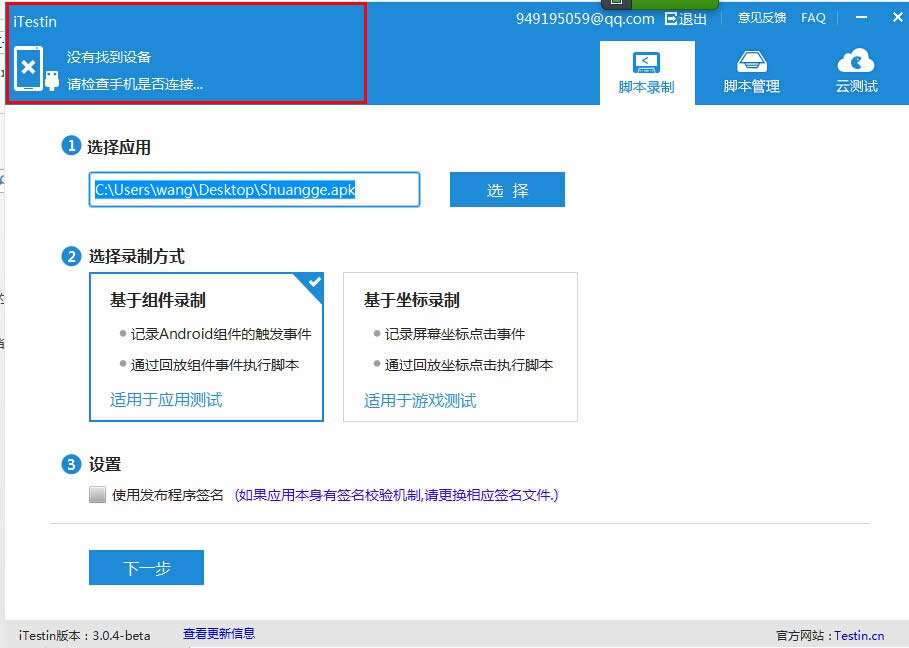
Task: Click the account email 949195059@qq.com
Action: pyautogui.click(x=585, y=19)
